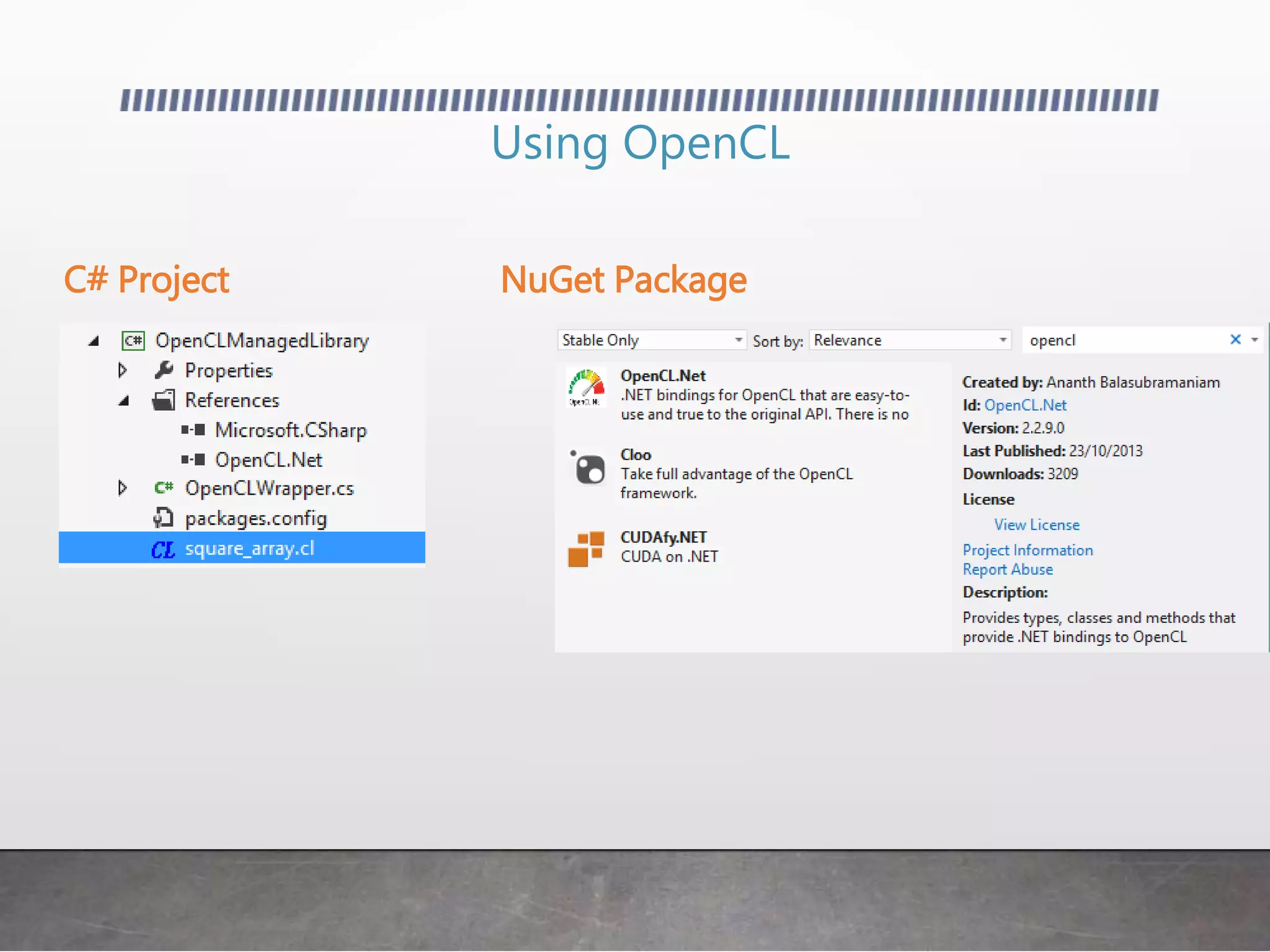Select the CUDAfy.NET package title
The image size is (1270, 952).
[x=664, y=537]
